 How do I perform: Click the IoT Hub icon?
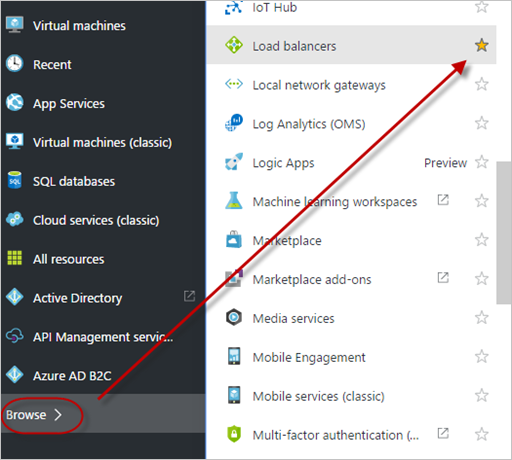(x=234, y=7)
